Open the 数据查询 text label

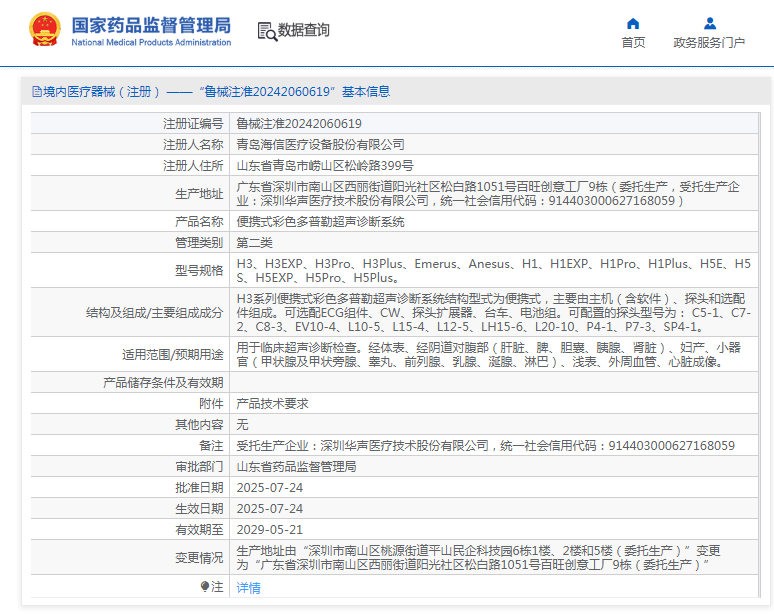[x=304, y=31]
